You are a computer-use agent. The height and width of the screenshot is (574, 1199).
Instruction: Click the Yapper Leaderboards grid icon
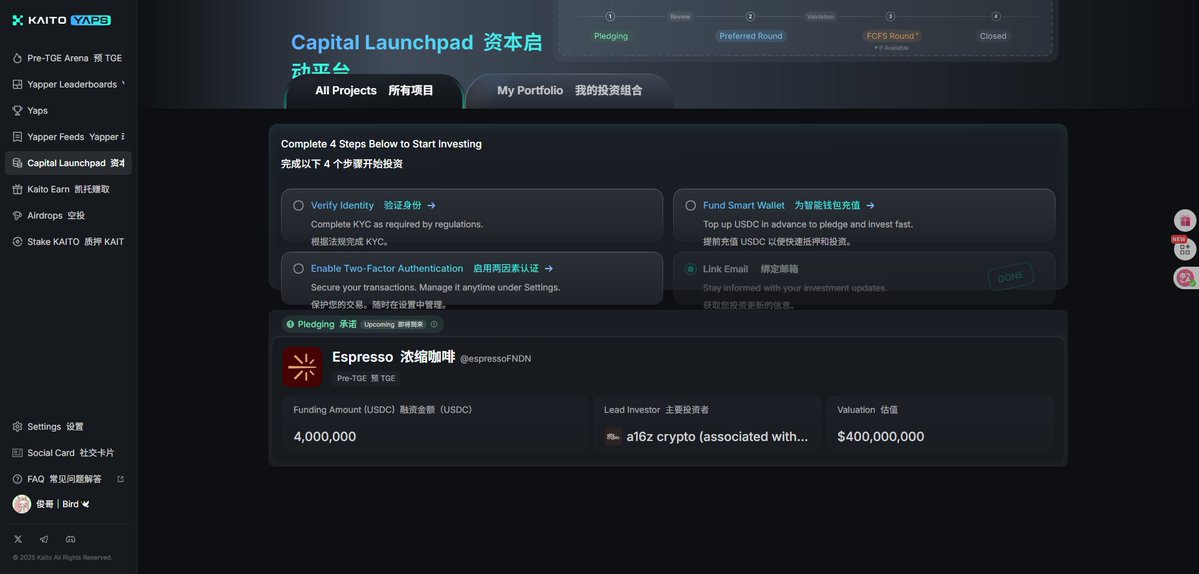click(x=18, y=84)
